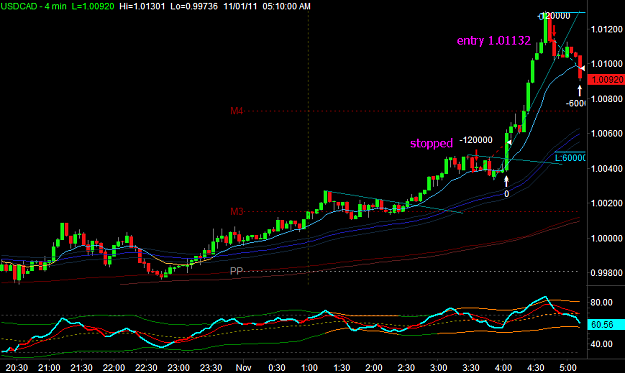Click the 3:00 time axis label

438,367
